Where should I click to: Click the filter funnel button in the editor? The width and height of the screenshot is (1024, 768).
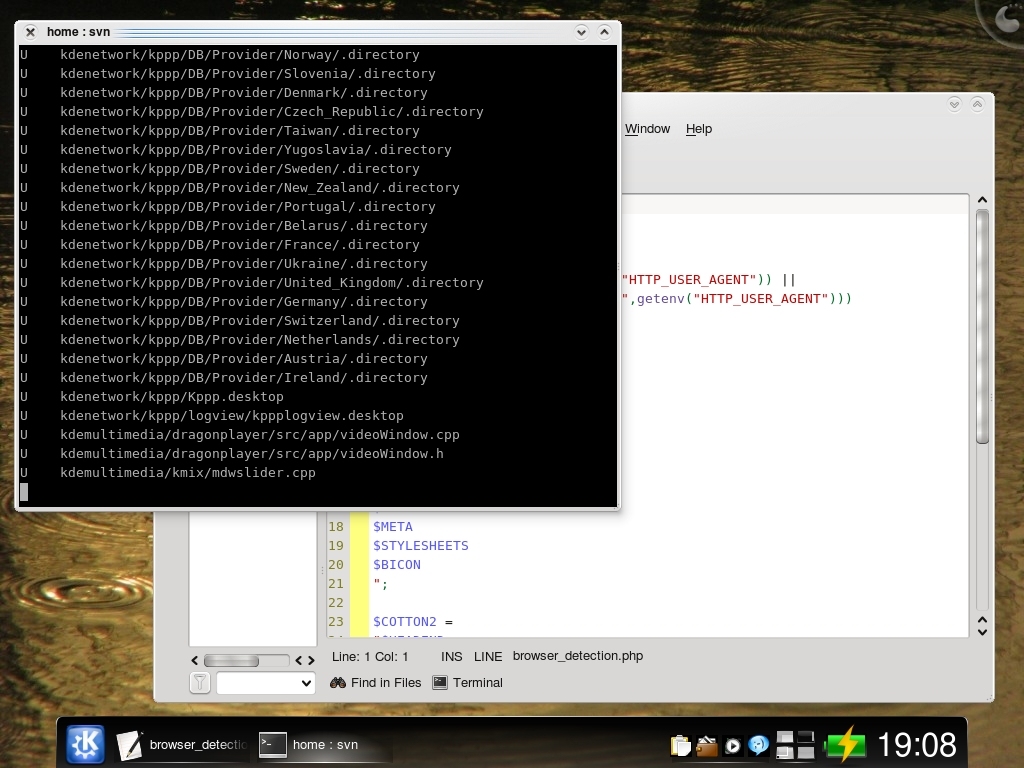point(200,683)
